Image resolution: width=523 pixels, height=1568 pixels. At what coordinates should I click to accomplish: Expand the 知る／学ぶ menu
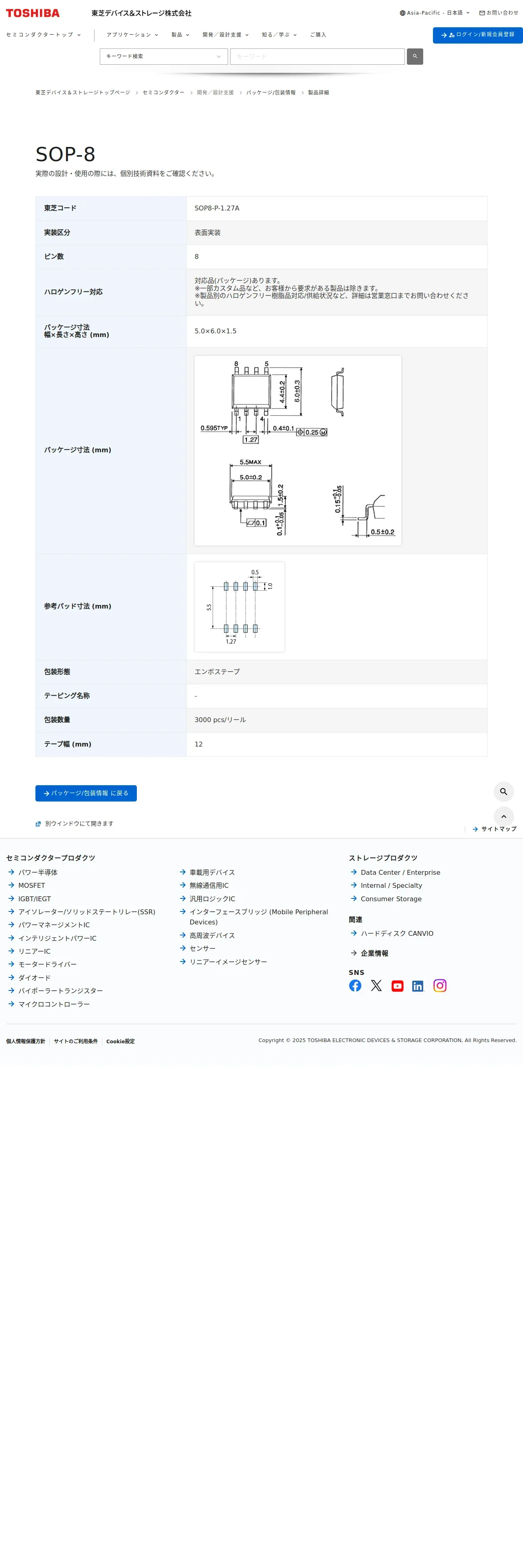[279, 35]
